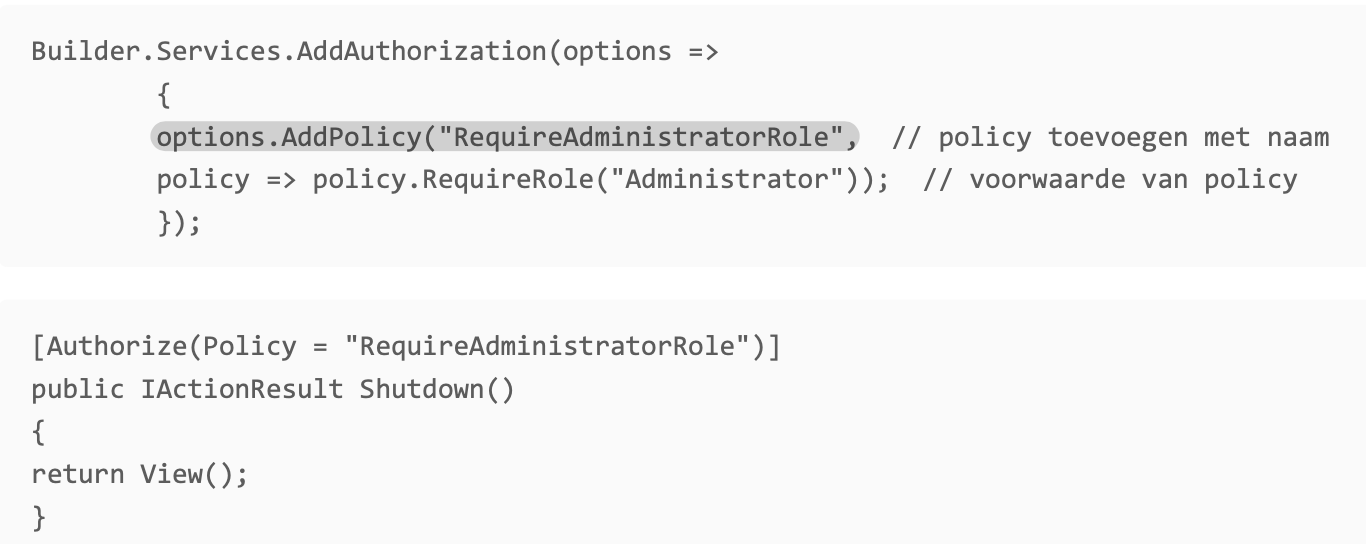Click the opening brace of Shutdown method
1366x544 pixels.
tap(39, 432)
